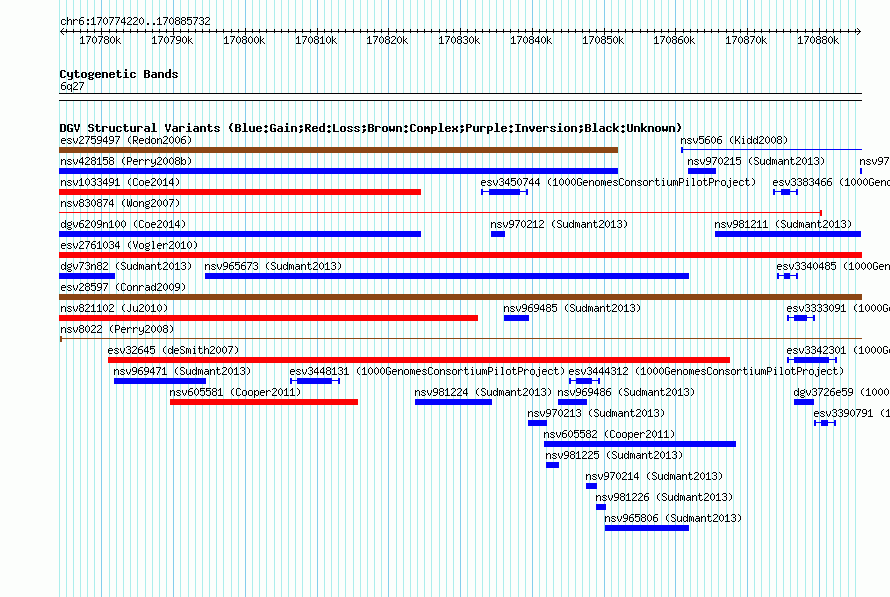This screenshot has width=890, height=597.
Task: Select nsv981224 (Sudmant2013) blue bar
Action: 454,402
